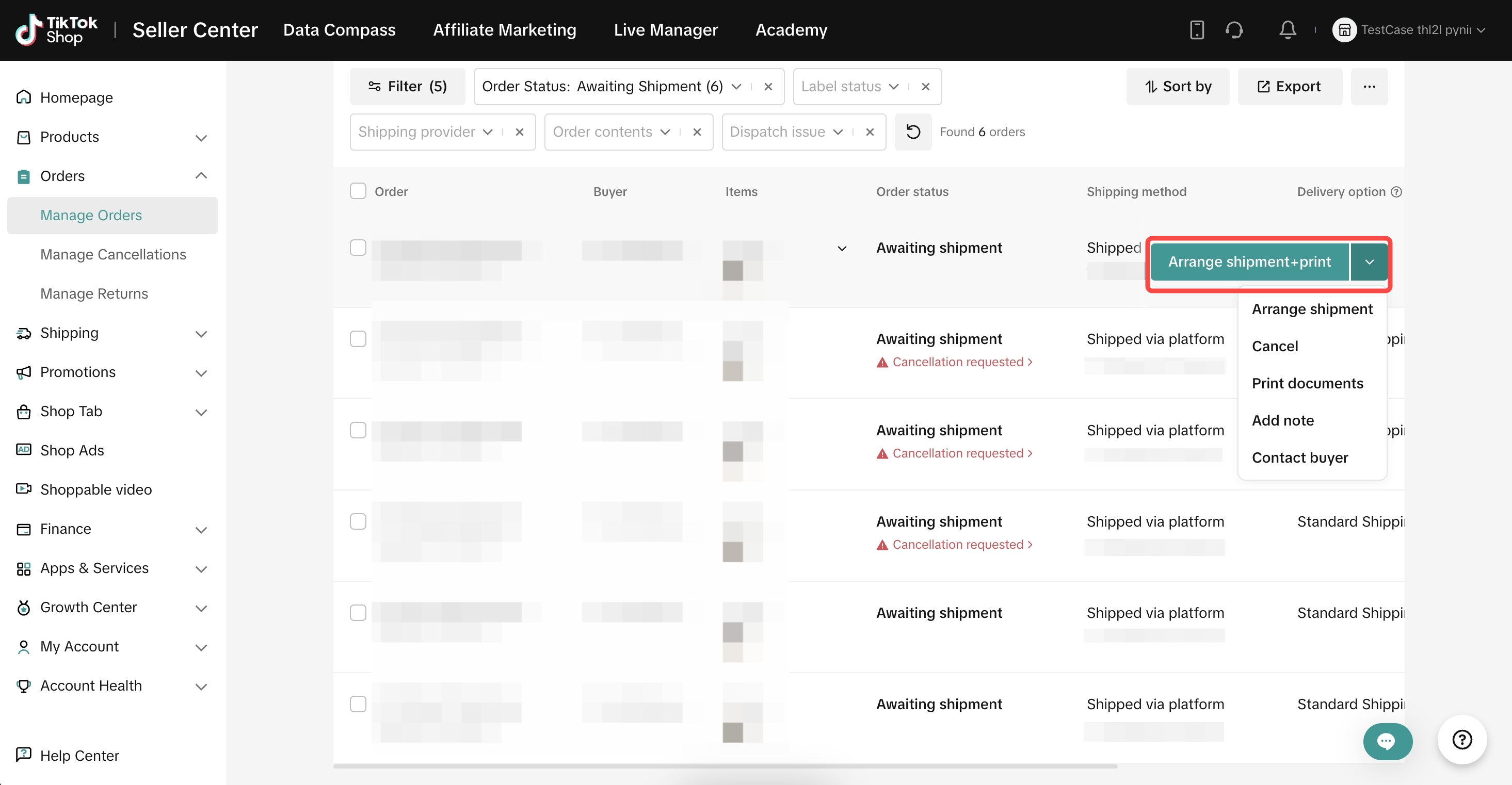Open the green chat bubble button

(x=1387, y=741)
